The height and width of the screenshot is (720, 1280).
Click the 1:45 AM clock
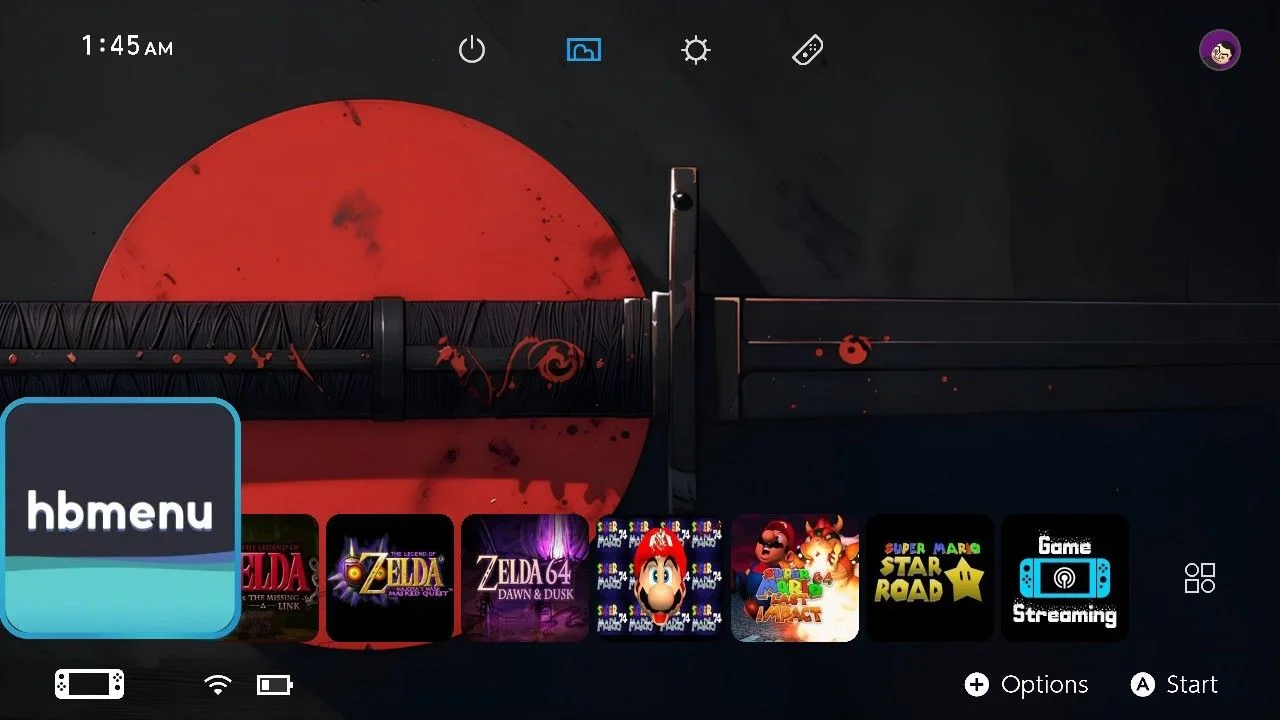(x=127, y=46)
